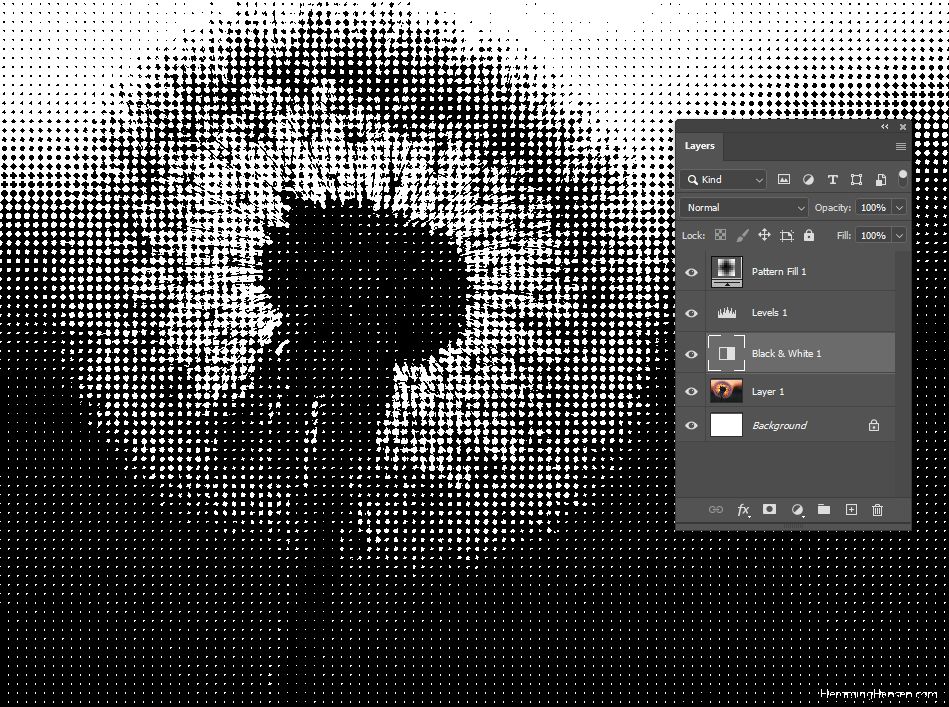Open the Kind filter dropdown

(724, 179)
